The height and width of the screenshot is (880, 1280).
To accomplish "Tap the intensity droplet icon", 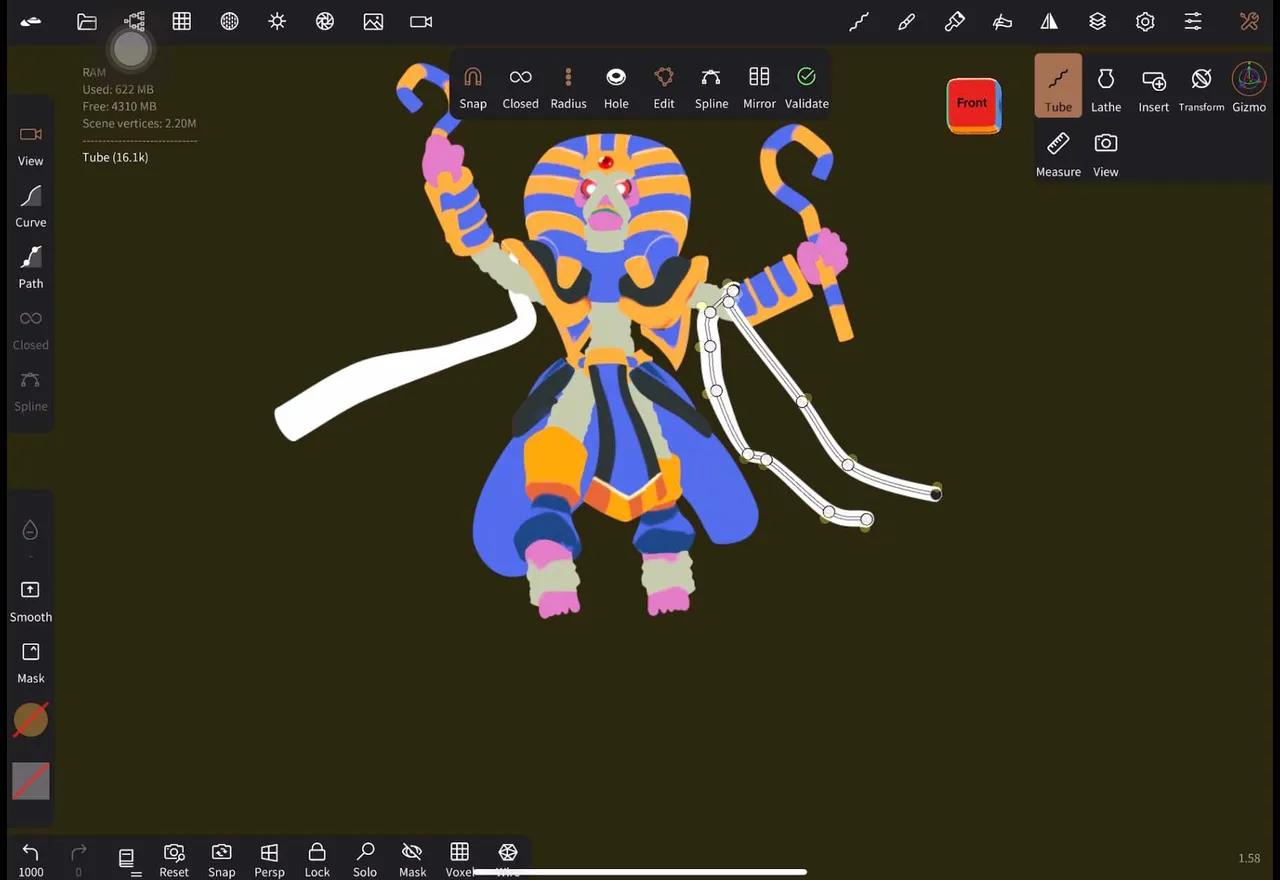I will click(30, 530).
